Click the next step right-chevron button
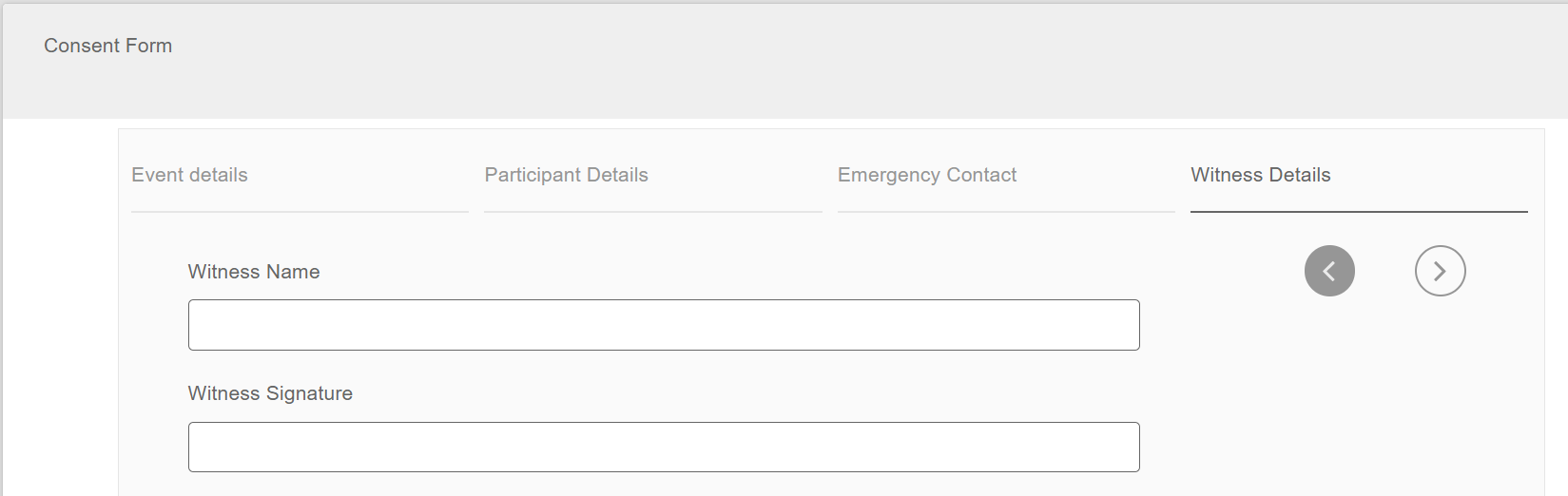Image resolution: width=1568 pixels, height=496 pixels. pyautogui.click(x=1440, y=271)
